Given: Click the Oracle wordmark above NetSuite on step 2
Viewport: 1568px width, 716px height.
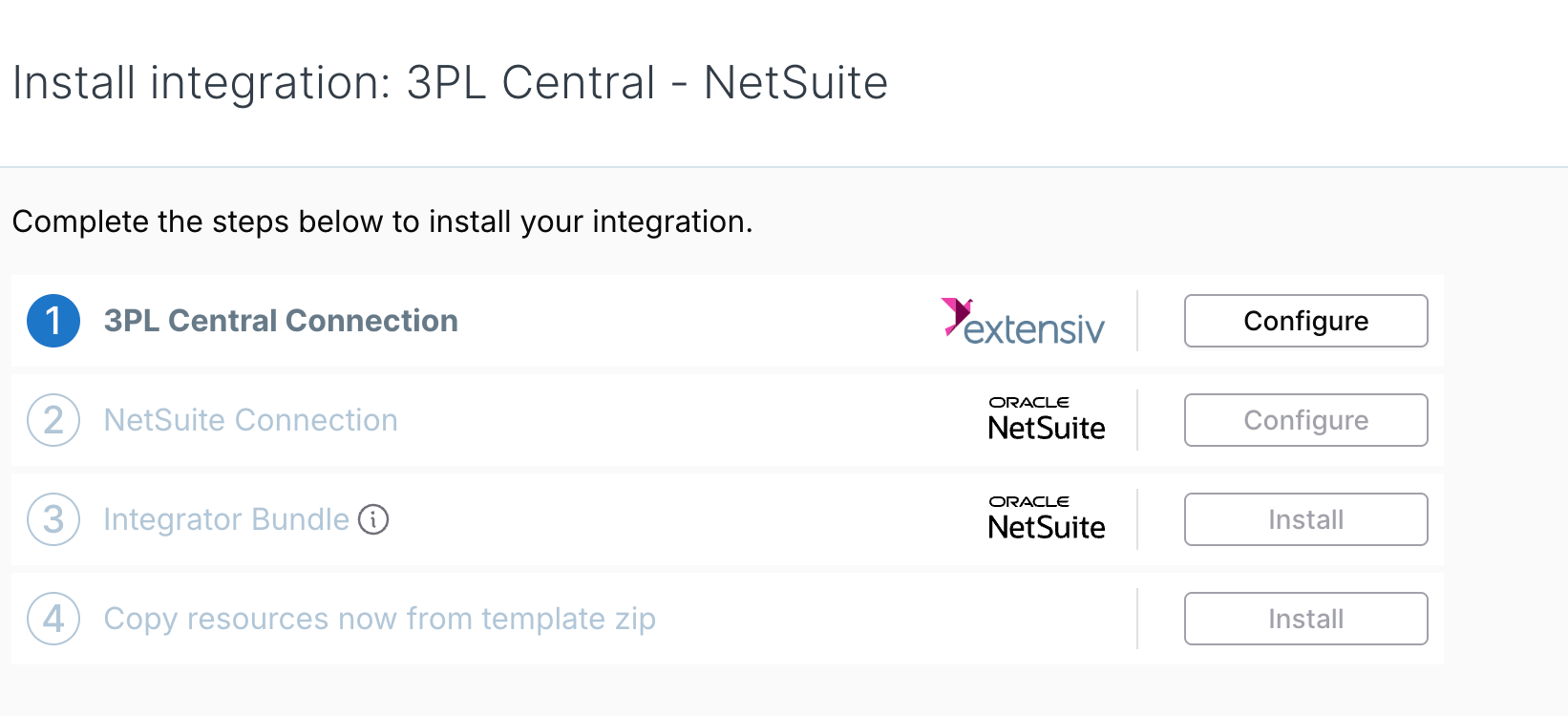Looking at the screenshot, I should (x=1028, y=402).
